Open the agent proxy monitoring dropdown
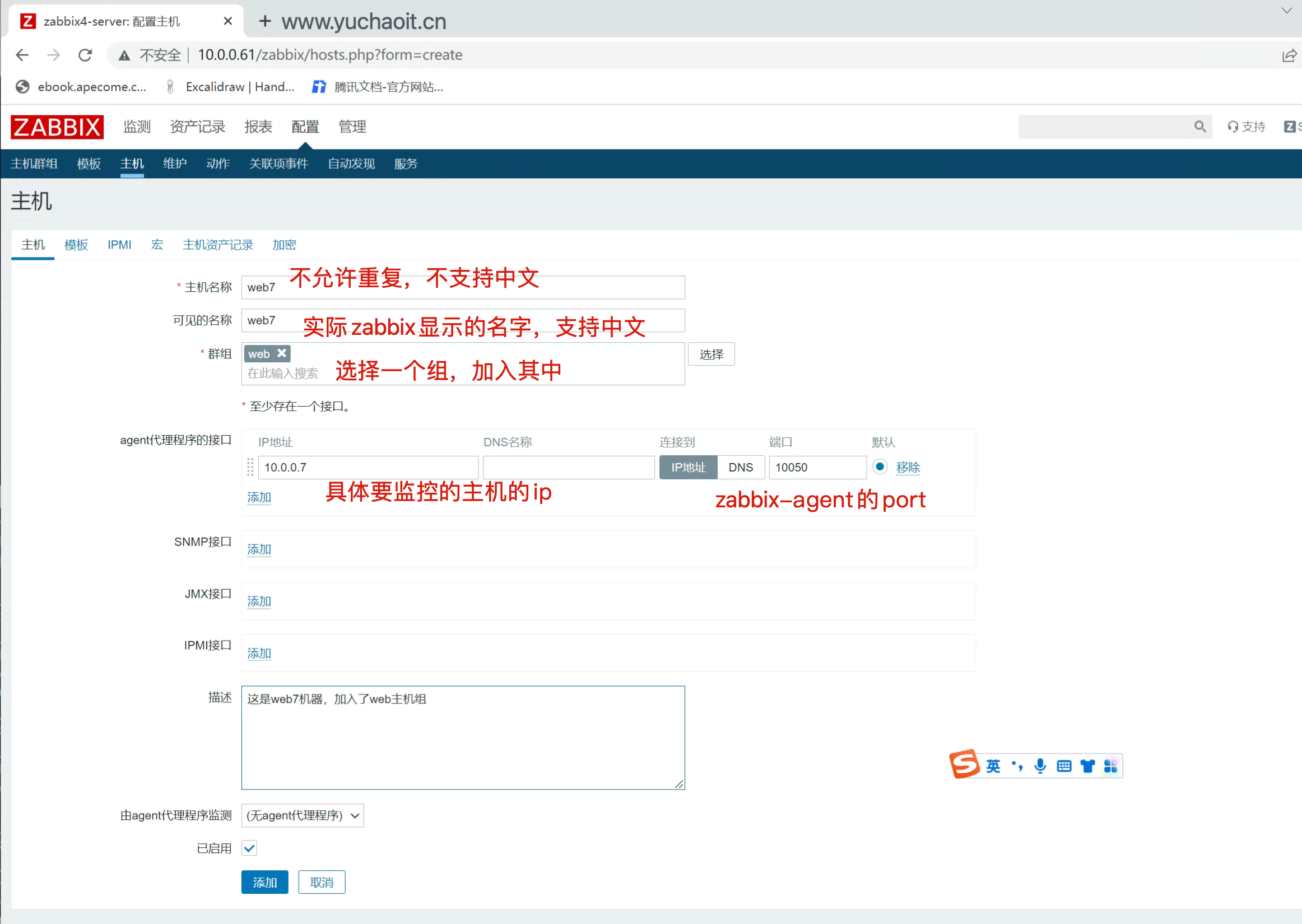The height and width of the screenshot is (924, 1302). click(302, 815)
